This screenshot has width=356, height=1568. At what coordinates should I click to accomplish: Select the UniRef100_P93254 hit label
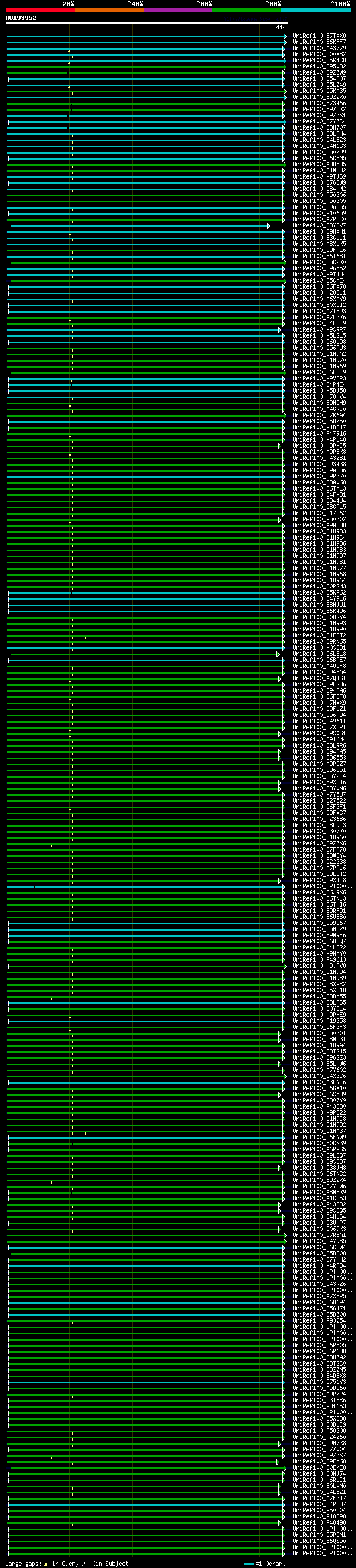[x=319, y=1321]
